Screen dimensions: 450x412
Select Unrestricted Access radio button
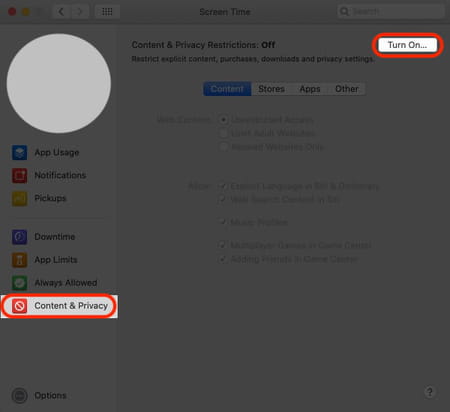click(223, 120)
